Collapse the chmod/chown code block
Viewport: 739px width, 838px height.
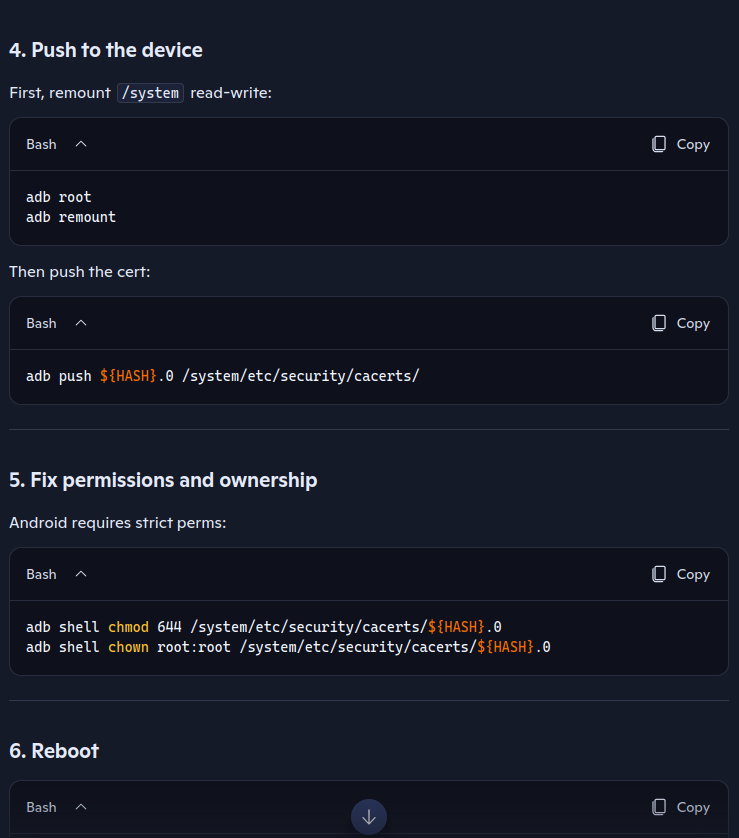click(81, 574)
